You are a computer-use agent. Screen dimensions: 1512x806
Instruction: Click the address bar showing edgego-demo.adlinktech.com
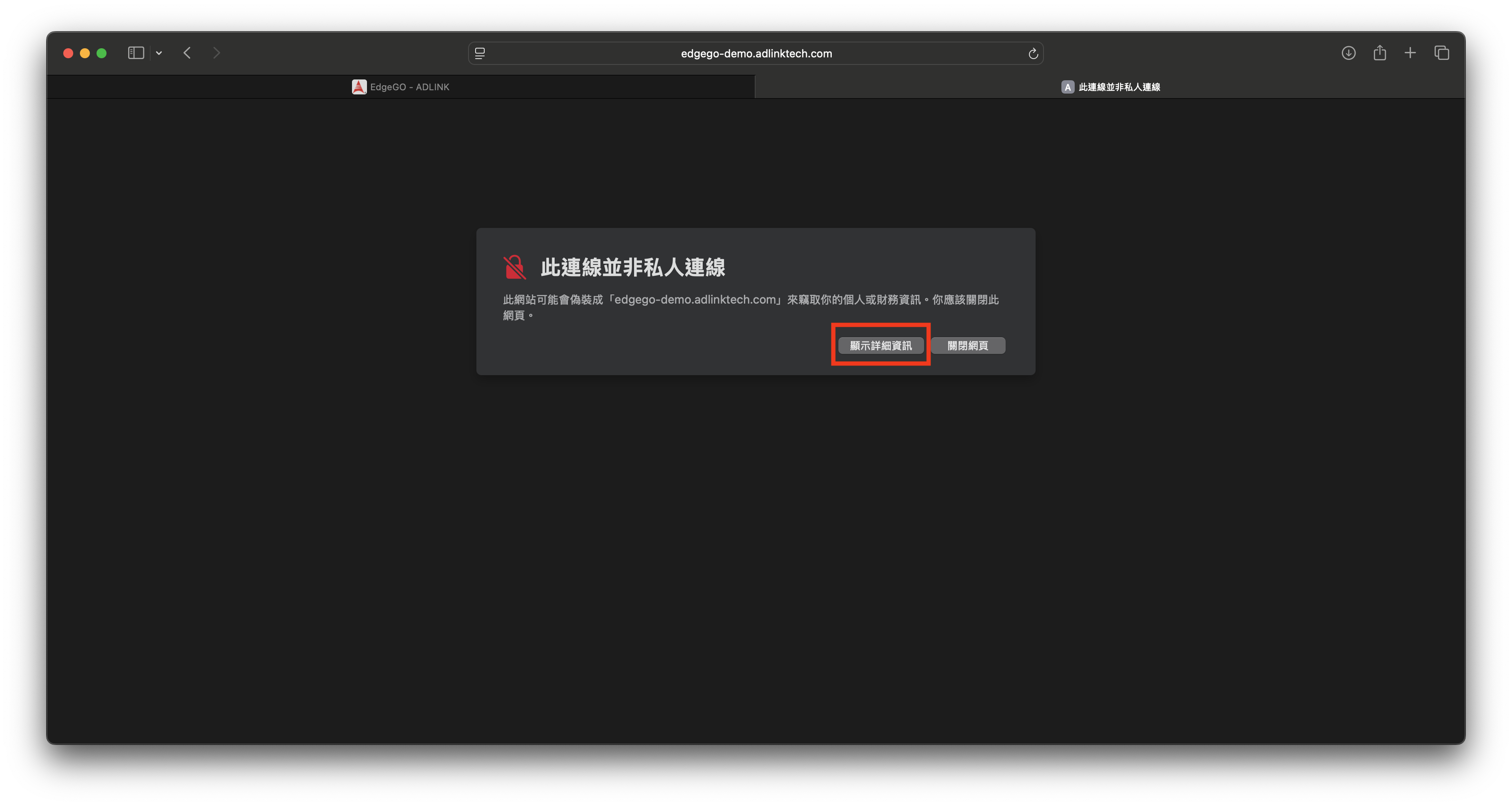(756, 53)
